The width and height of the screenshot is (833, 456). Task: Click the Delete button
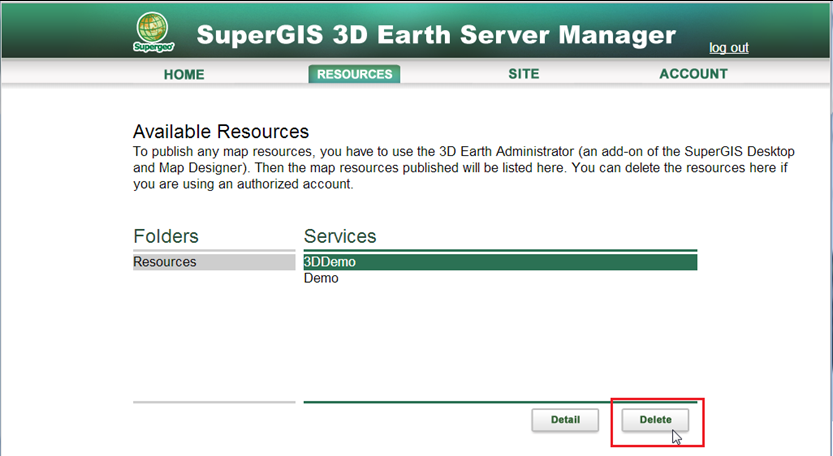click(655, 420)
